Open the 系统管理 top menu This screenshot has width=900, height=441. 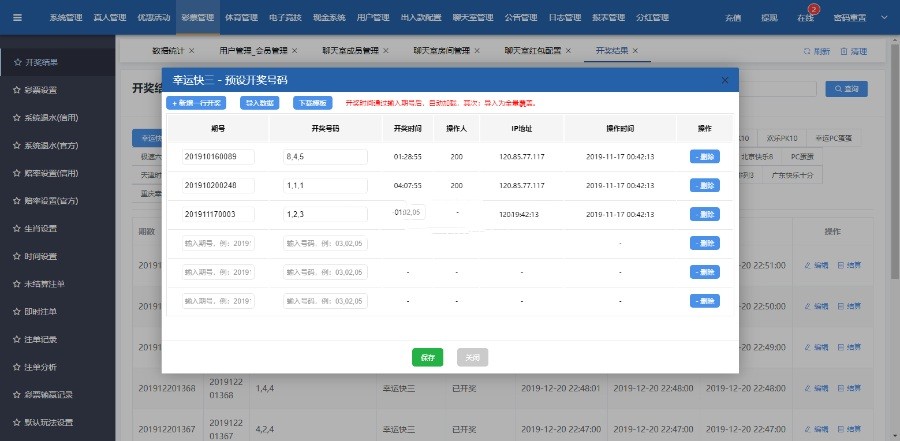65,18
